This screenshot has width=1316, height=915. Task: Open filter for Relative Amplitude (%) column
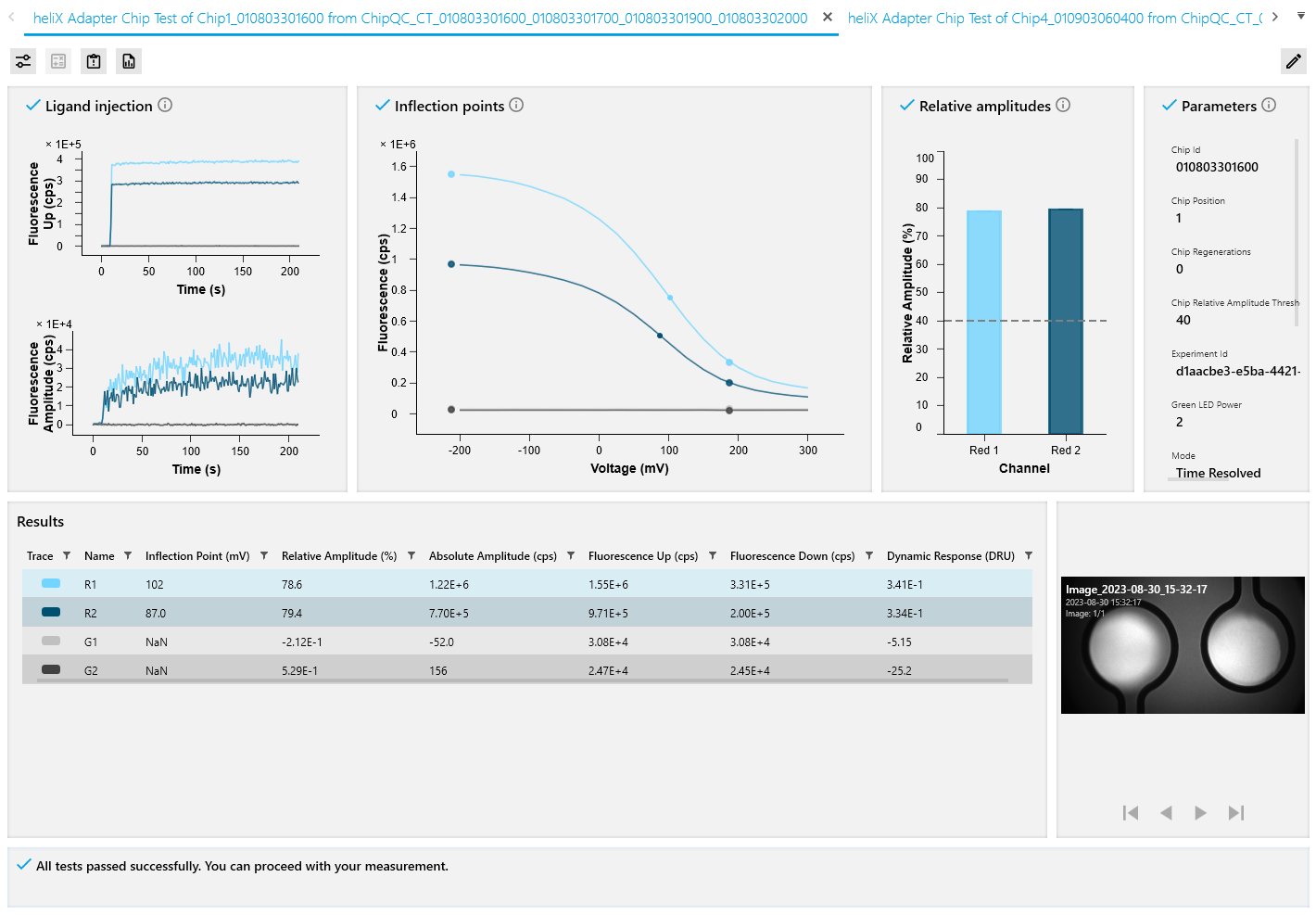tap(411, 556)
